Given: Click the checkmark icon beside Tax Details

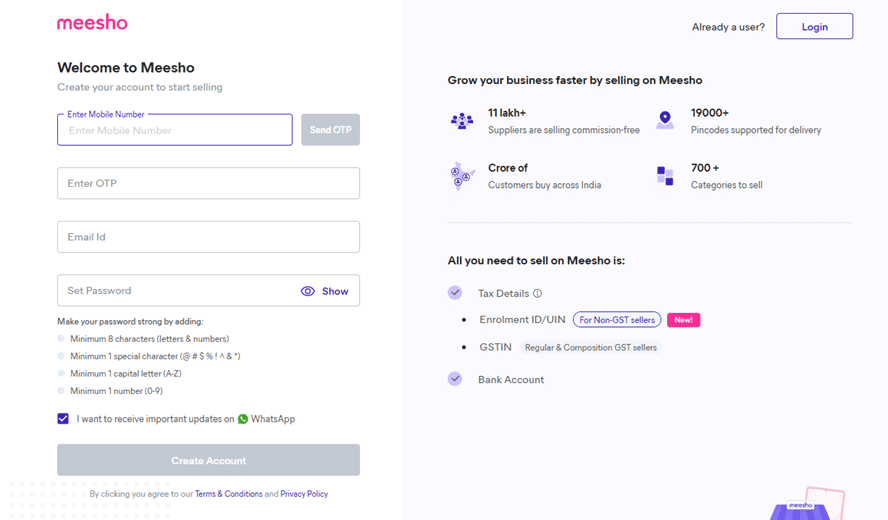Looking at the screenshot, I should pyautogui.click(x=455, y=293).
